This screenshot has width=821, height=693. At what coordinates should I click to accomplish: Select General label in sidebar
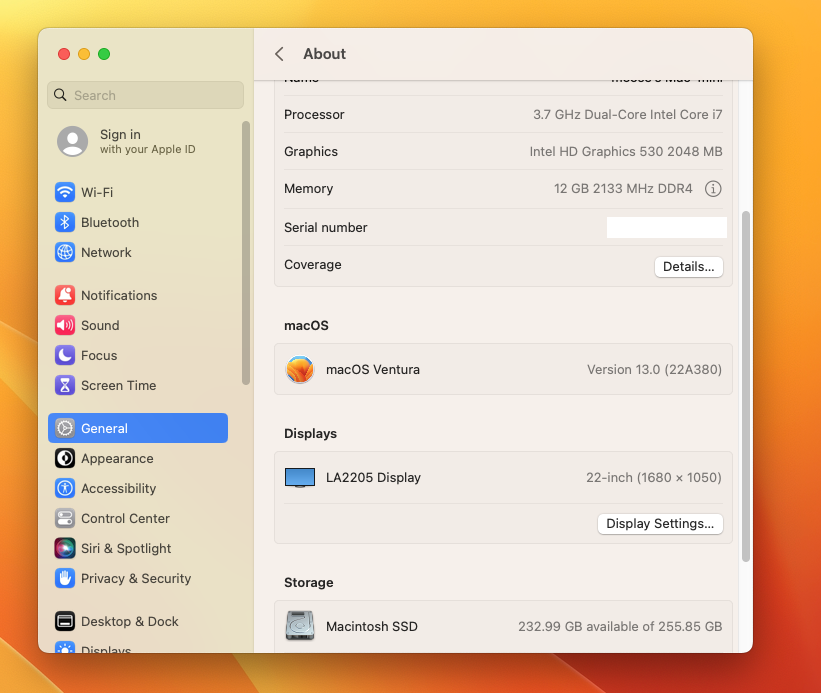[104, 428]
